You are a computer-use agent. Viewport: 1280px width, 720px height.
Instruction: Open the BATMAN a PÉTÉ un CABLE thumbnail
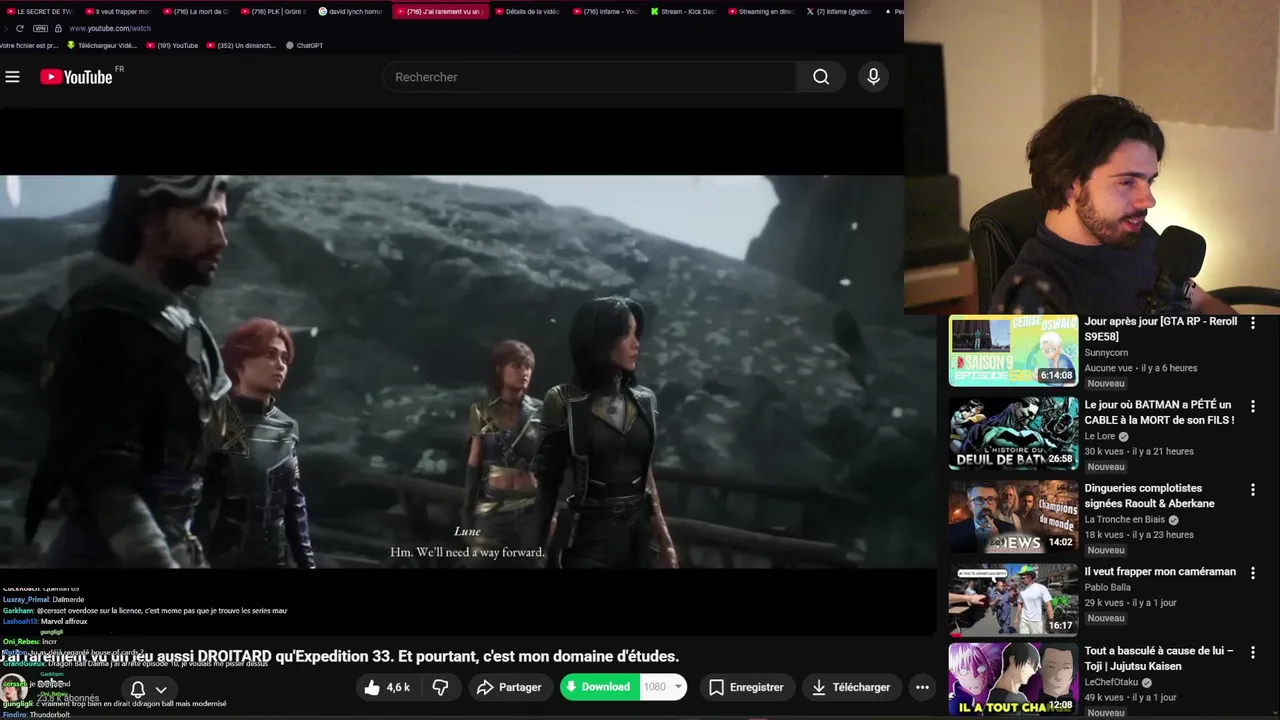1013,434
